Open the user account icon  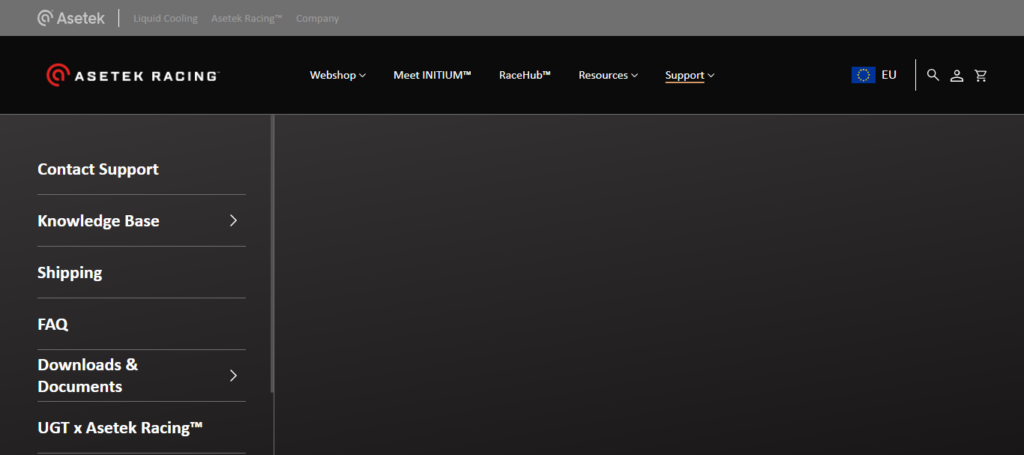pos(957,76)
